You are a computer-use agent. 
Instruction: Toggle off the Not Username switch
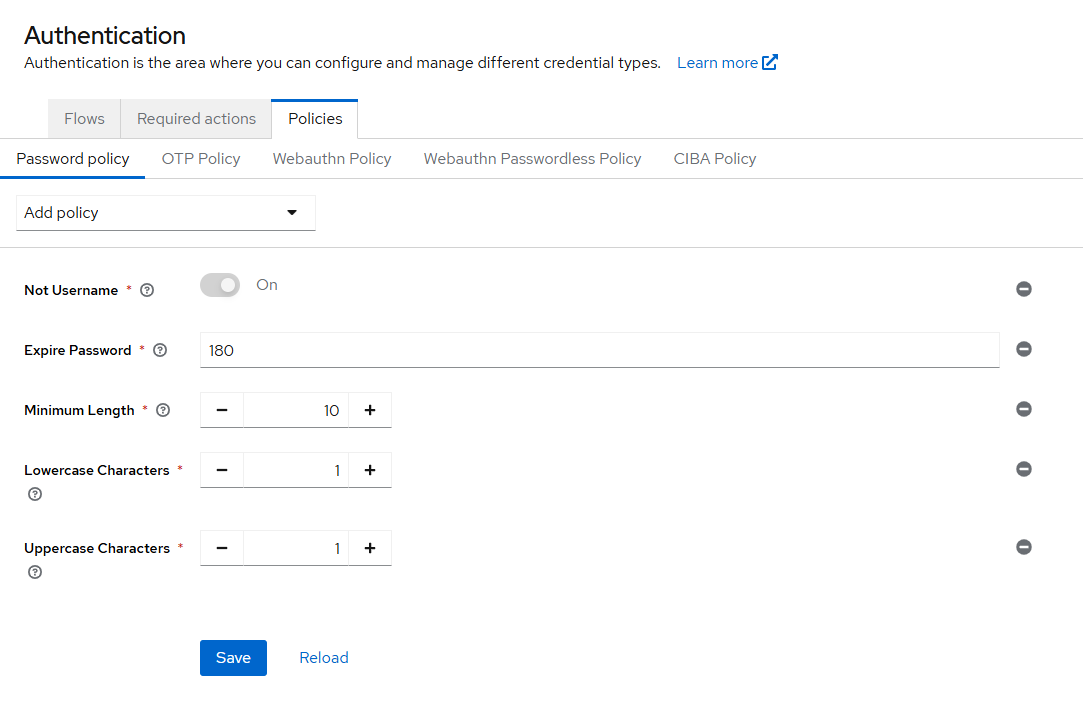(219, 285)
